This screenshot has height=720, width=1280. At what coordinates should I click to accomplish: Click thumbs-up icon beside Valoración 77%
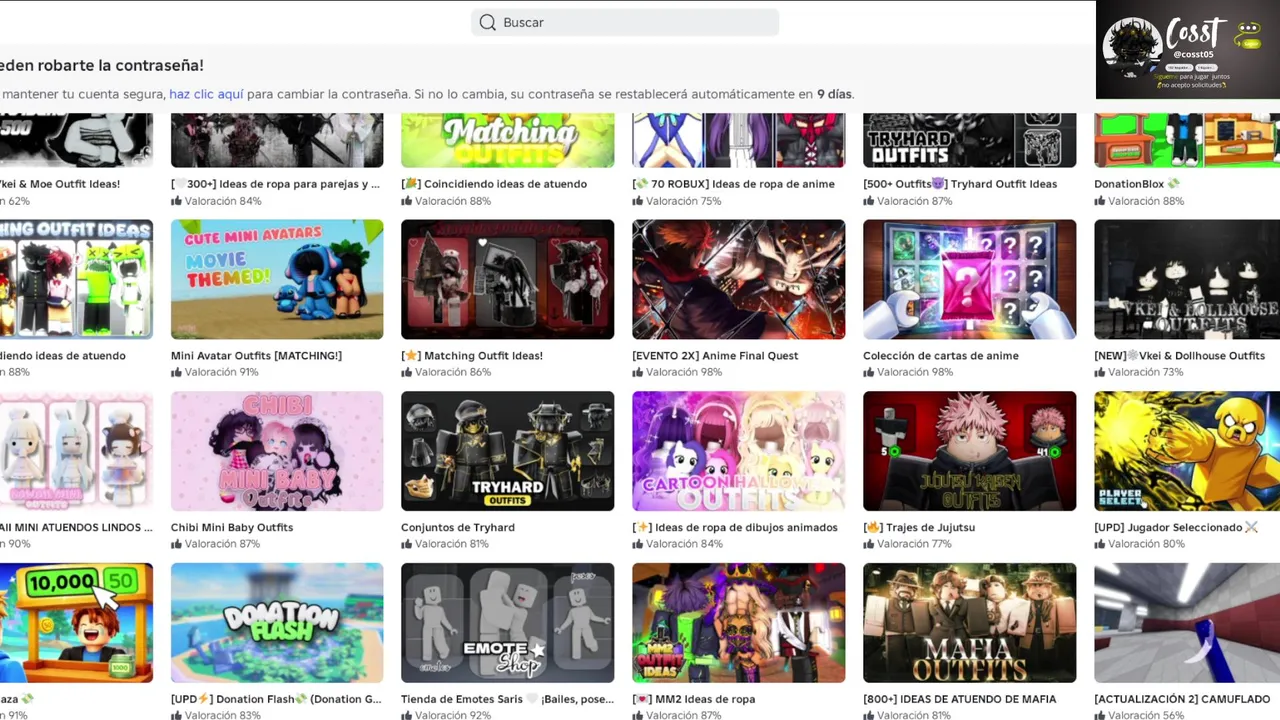click(868, 544)
